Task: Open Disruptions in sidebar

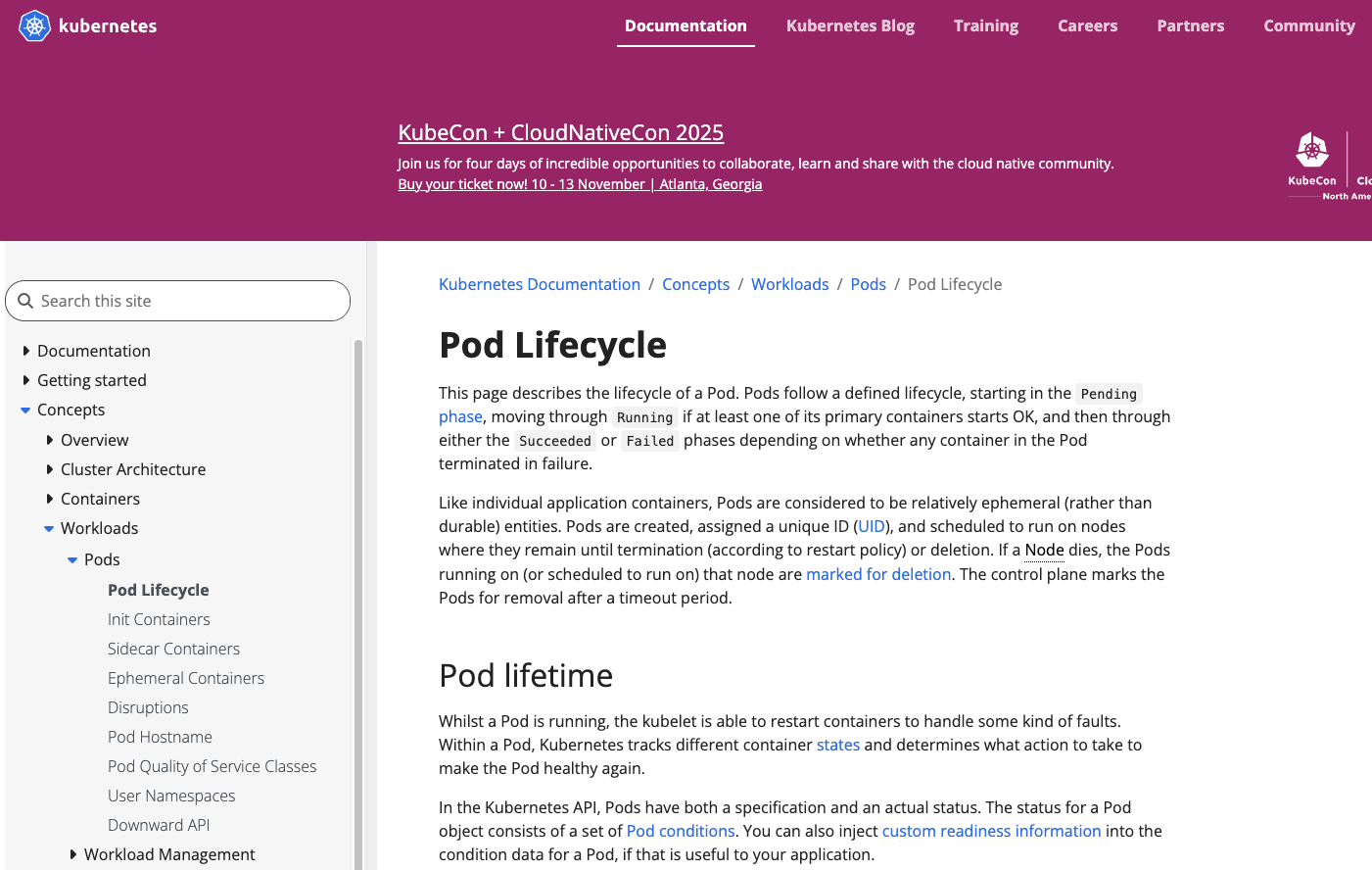Action: point(148,707)
